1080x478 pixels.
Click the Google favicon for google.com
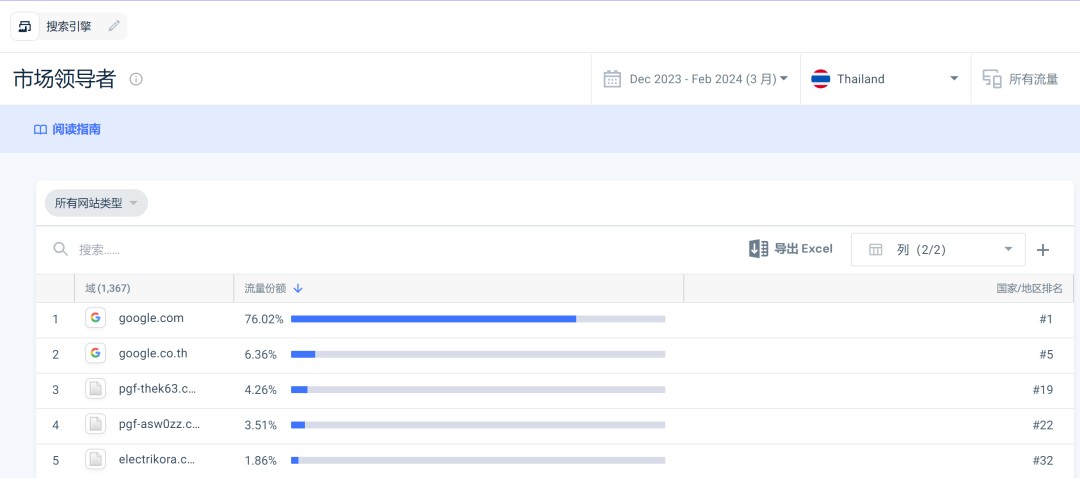[95, 319]
